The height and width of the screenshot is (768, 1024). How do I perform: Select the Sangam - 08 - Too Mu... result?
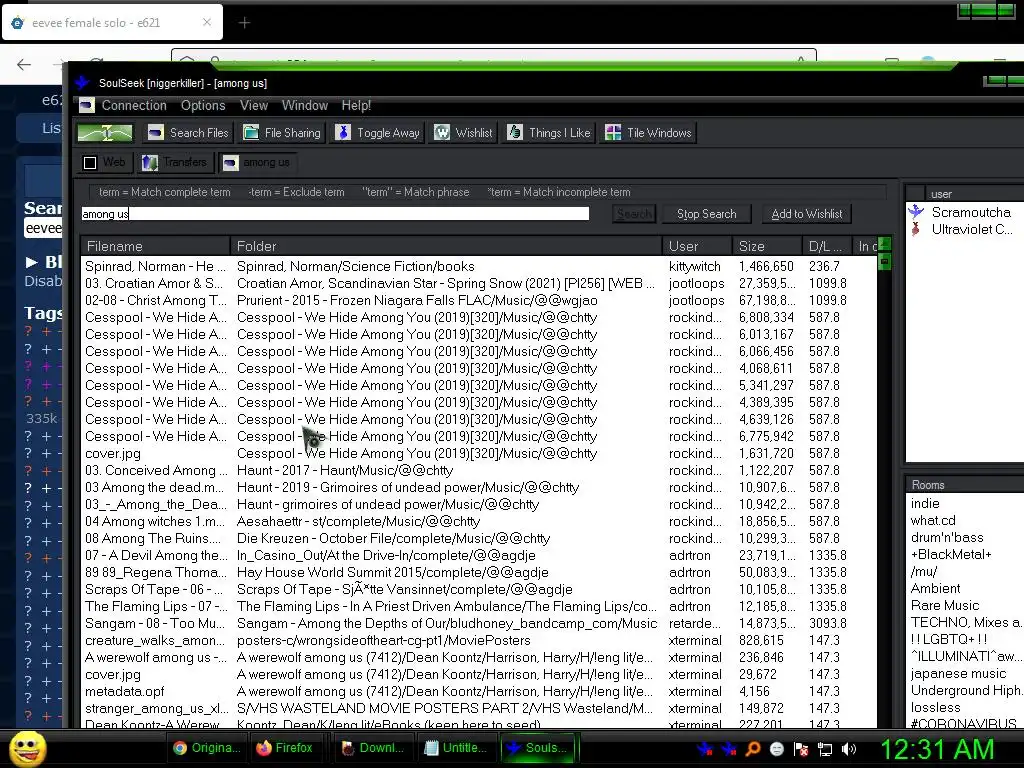click(478, 623)
